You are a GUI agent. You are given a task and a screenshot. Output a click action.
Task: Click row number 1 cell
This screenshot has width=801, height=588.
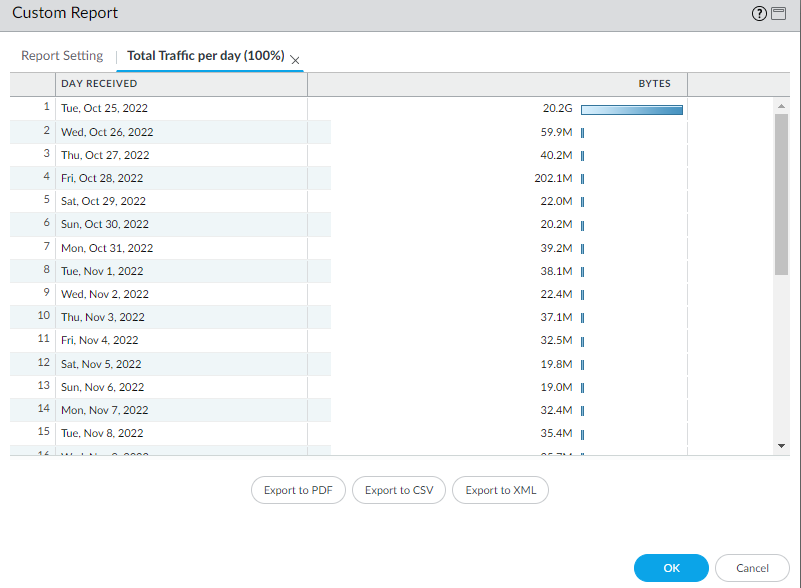33,108
